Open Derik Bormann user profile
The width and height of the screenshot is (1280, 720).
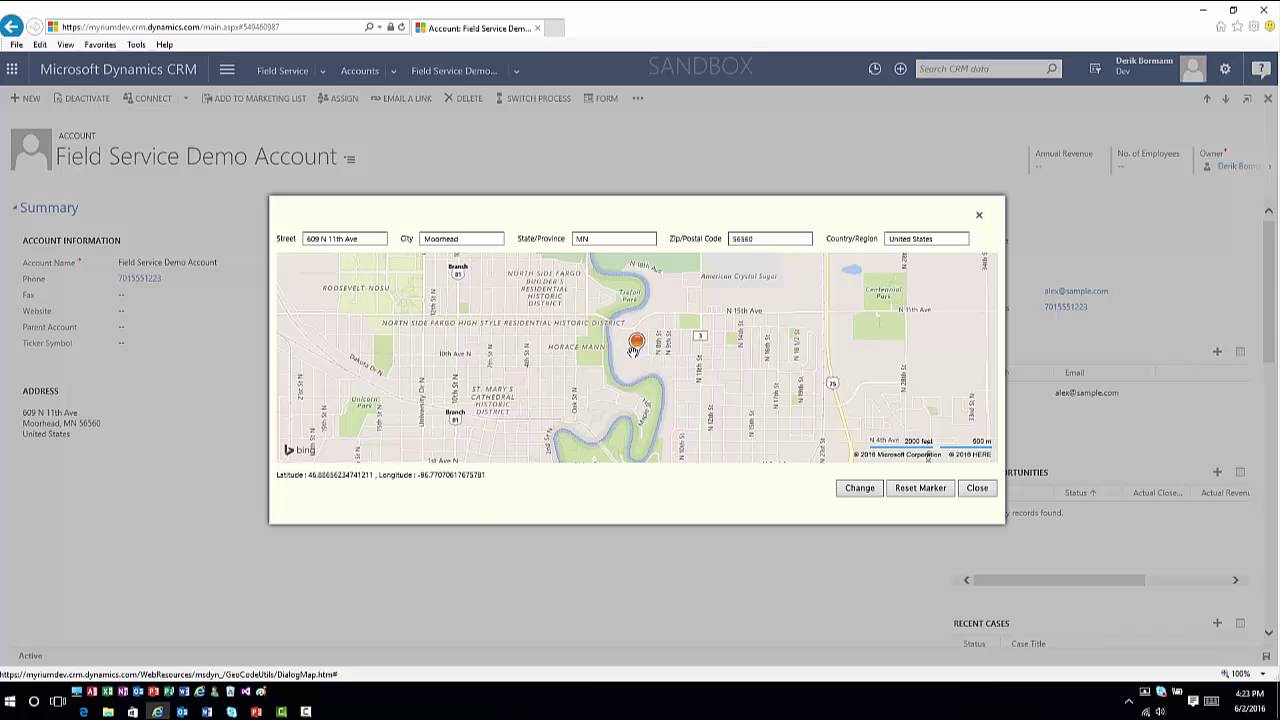pyautogui.click(x=1160, y=66)
